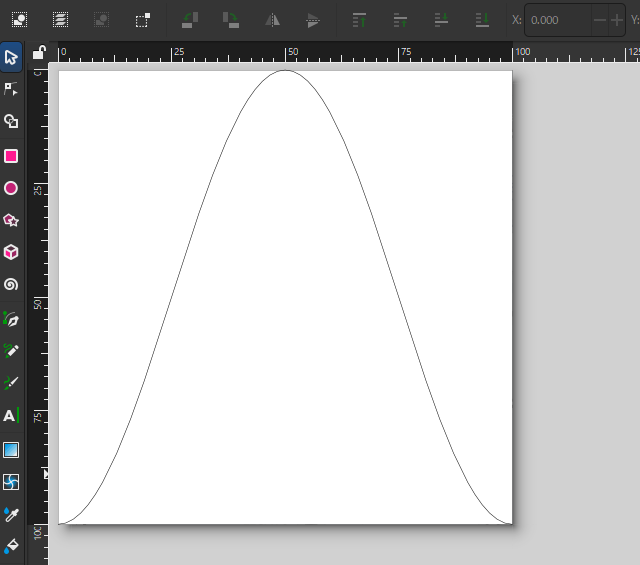The width and height of the screenshot is (640, 565).
Task: Select the Calligraphy tool
Action: coord(11,383)
